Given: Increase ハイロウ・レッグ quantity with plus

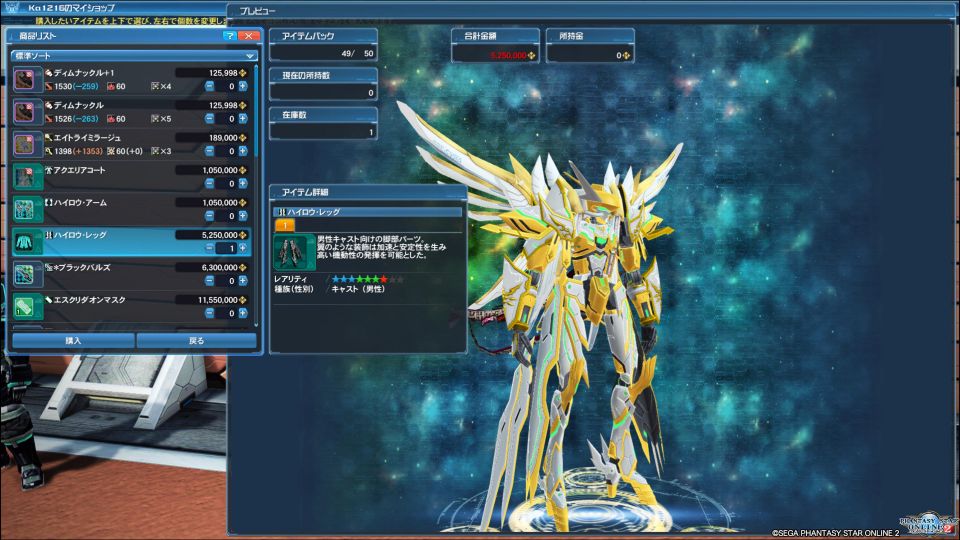Looking at the screenshot, I should [243, 248].
